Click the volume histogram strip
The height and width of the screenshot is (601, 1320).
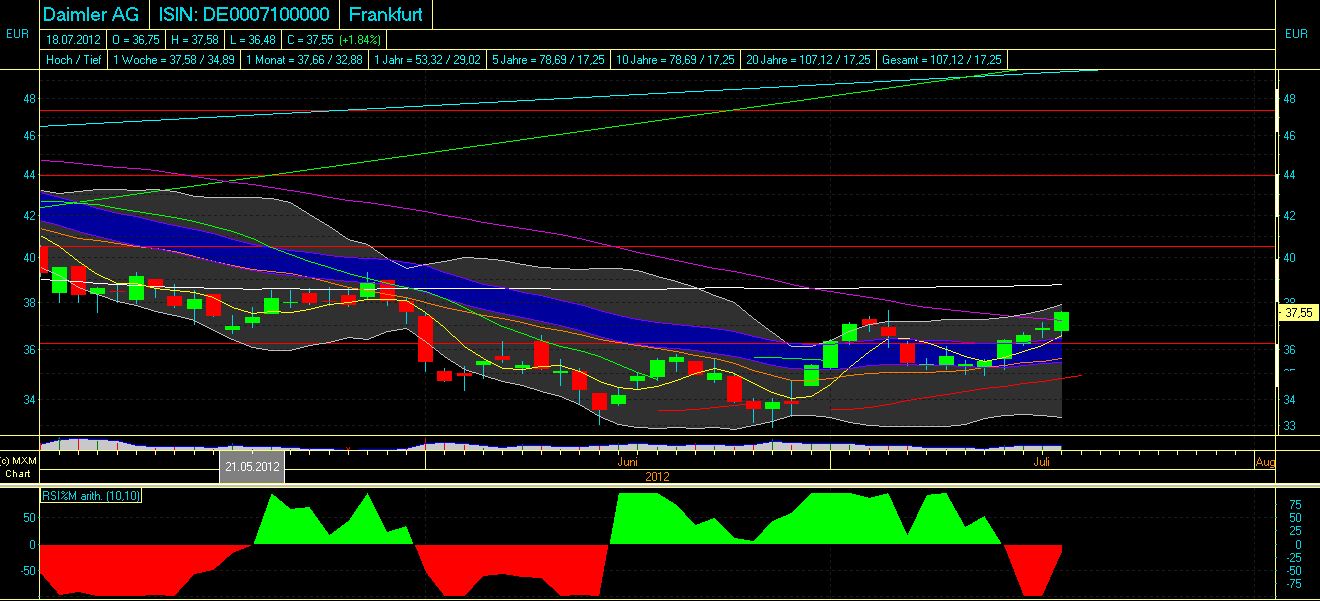[x=550, y=443]
